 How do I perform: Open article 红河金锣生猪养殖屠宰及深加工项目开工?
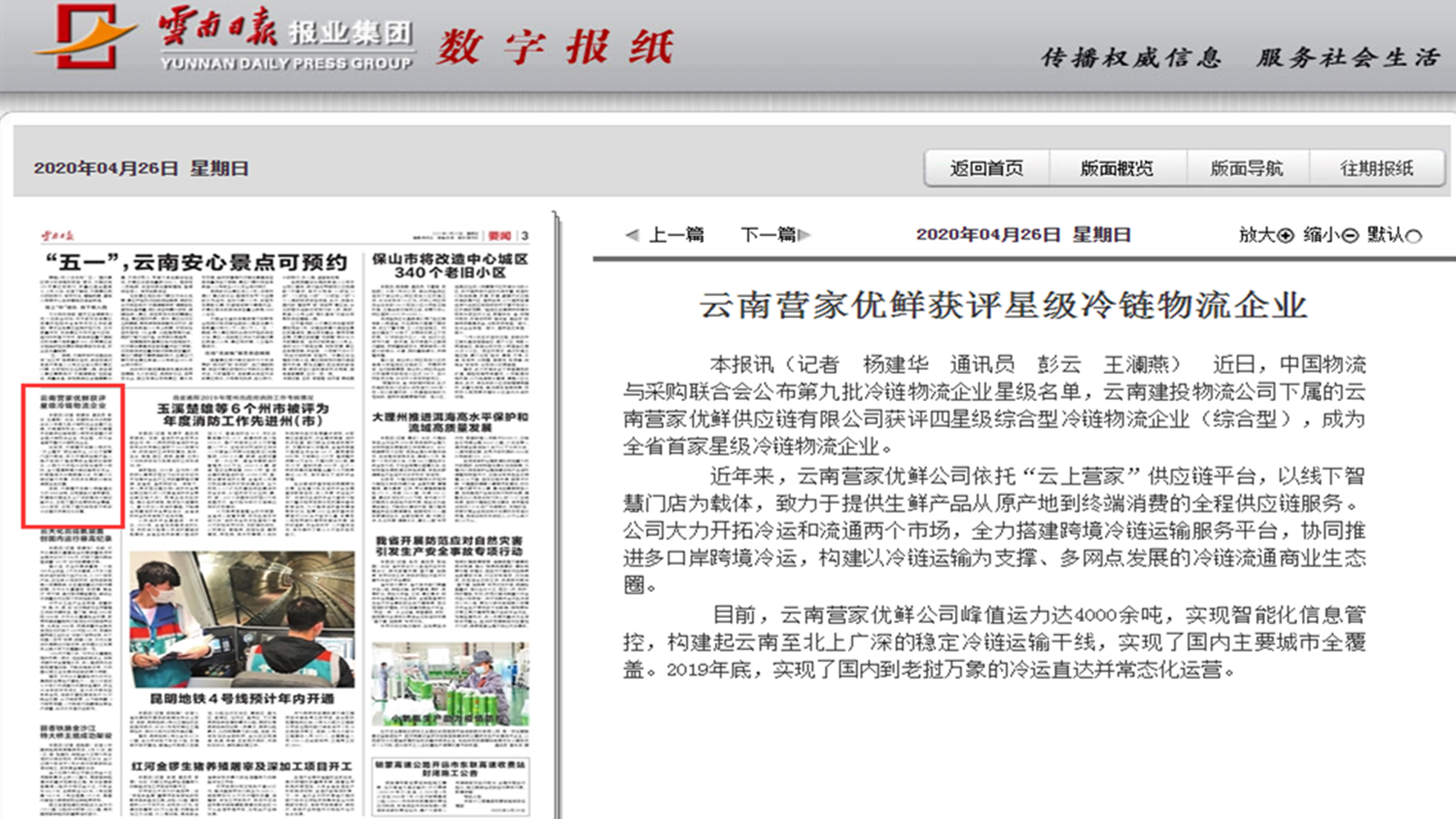click(242, 767)
